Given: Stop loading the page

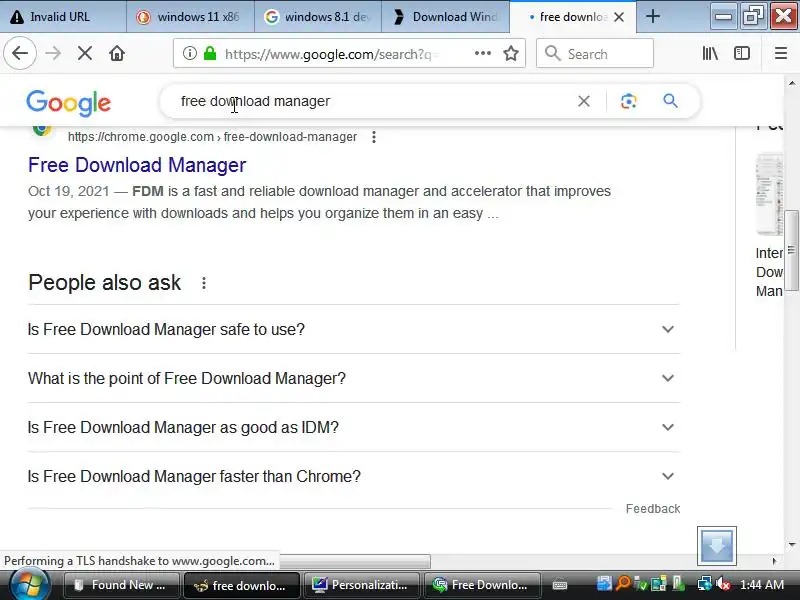Looking at the screenshot, I should [x=85, y=53].
